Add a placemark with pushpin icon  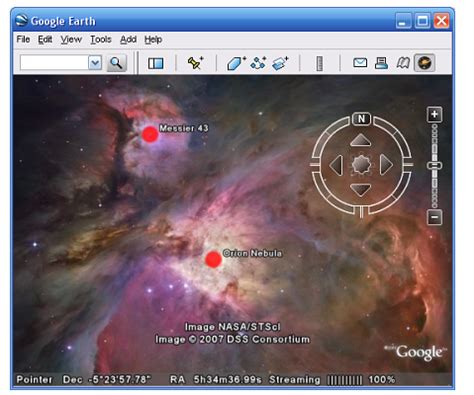tap(195, 63)
